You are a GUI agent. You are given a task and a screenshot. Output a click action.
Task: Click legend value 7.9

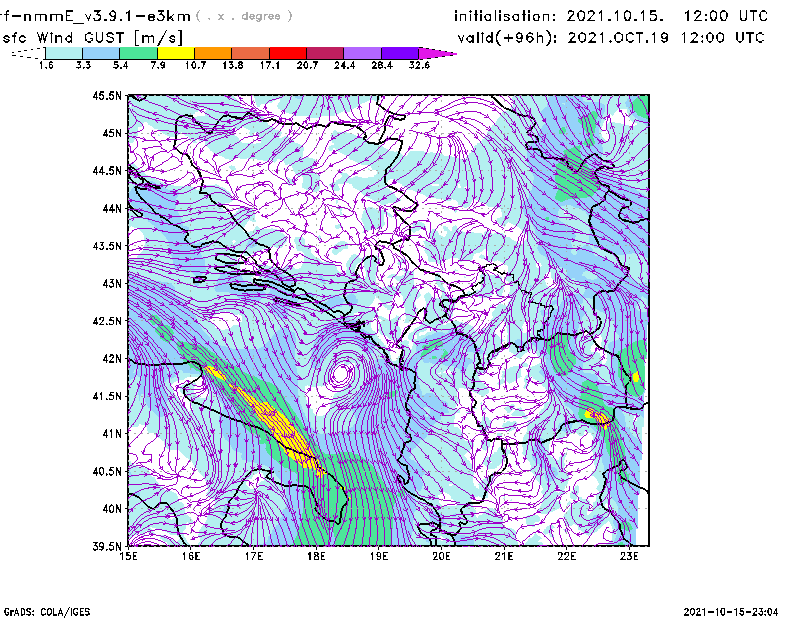(x=158, y=65)
